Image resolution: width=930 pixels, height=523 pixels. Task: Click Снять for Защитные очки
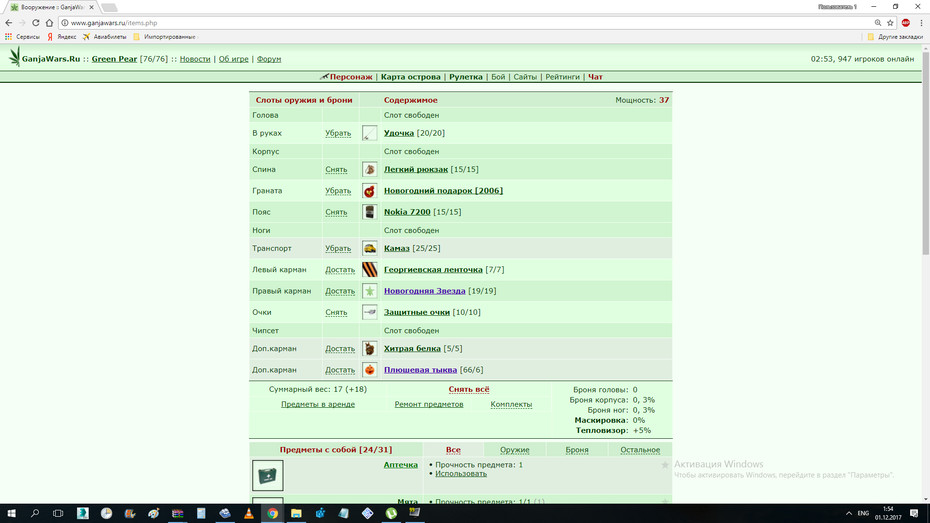(336, 312)
